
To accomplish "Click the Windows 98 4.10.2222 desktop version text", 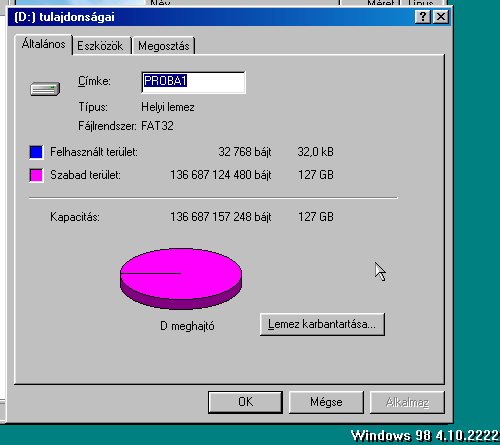I will (x=425, y=436).
